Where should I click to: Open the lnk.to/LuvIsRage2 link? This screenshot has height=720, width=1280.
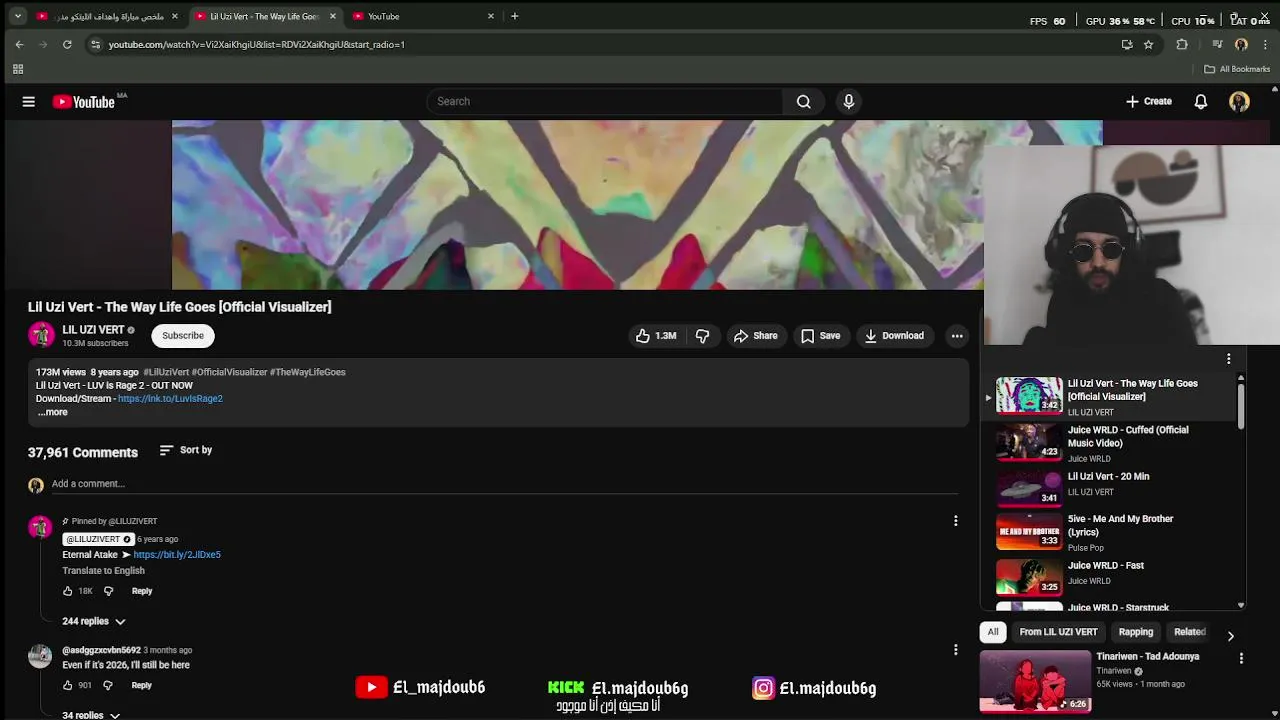pos(170,398)
